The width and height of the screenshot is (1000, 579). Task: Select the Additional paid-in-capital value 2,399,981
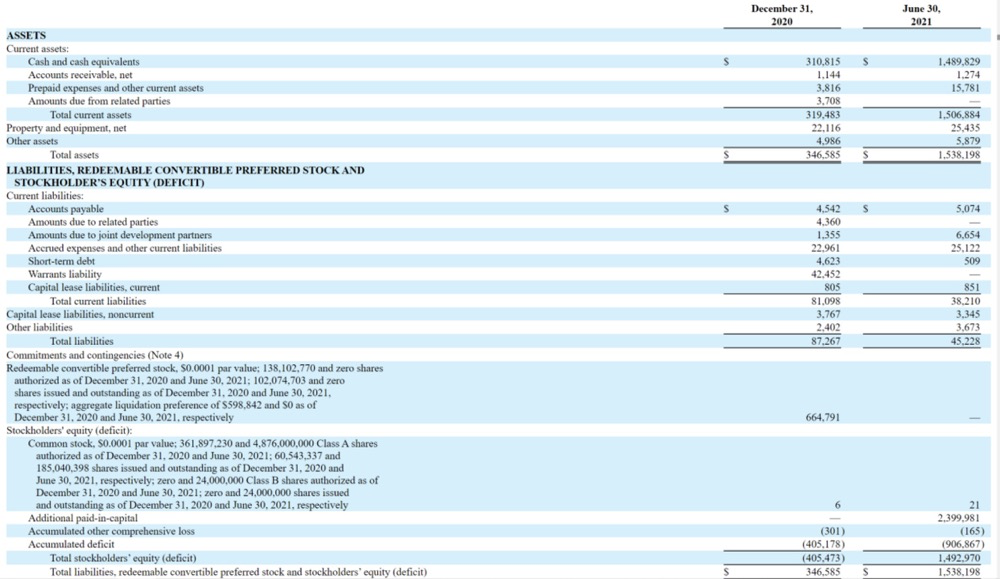point(957,518)
